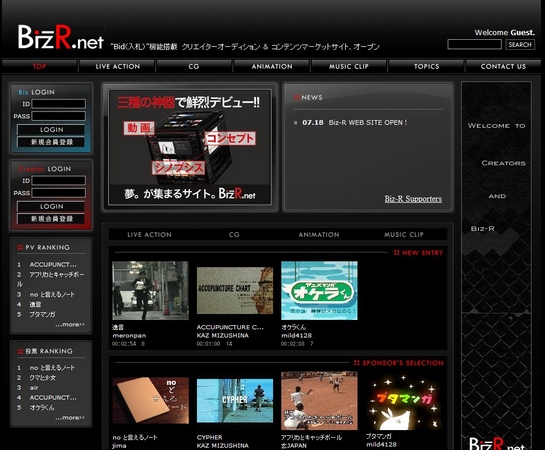This screenshot has height=450, width=545.
Task: Click PV ranking item 1 ACCUPUNCT...
Action: tap(53, 264)
